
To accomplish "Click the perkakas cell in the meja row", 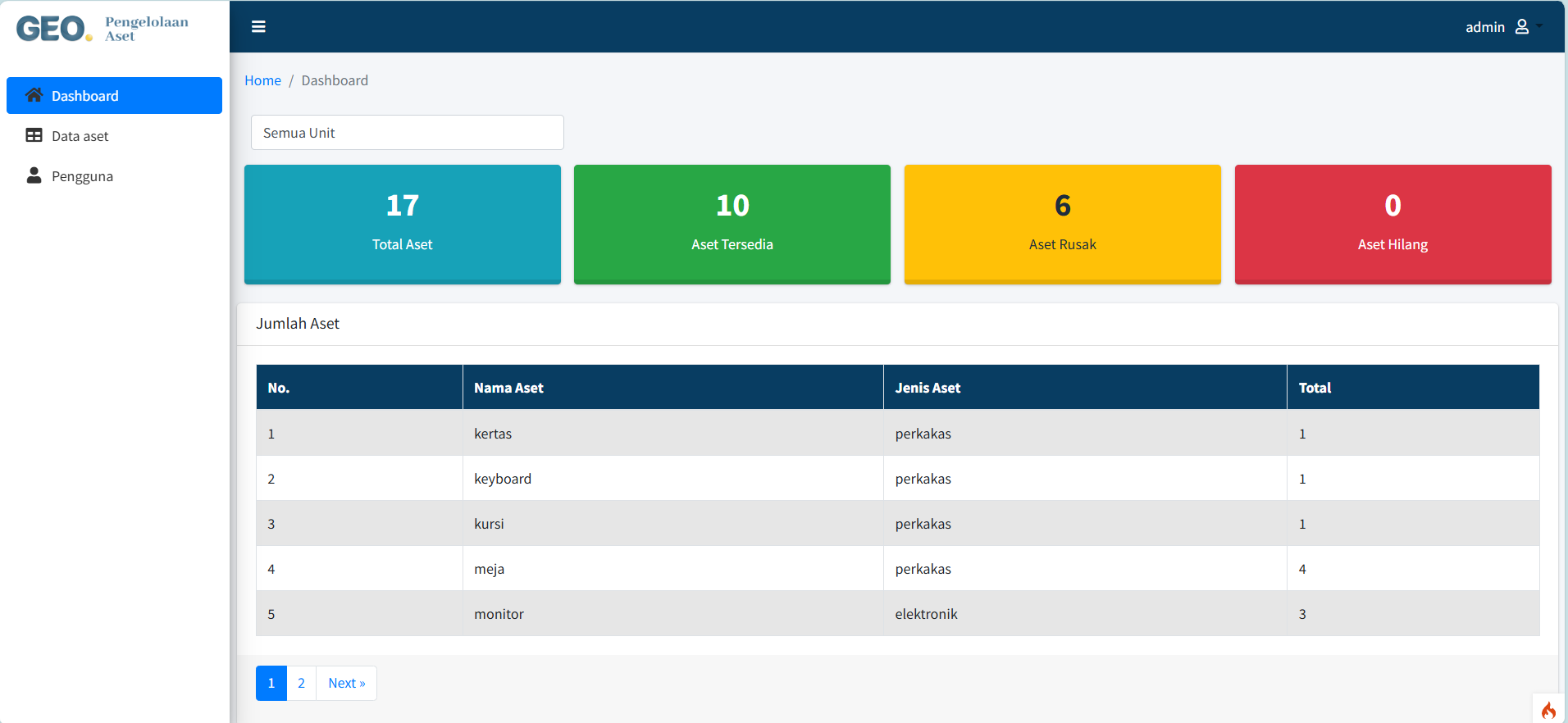I will pyautogui.click(x=1085, y=569).
